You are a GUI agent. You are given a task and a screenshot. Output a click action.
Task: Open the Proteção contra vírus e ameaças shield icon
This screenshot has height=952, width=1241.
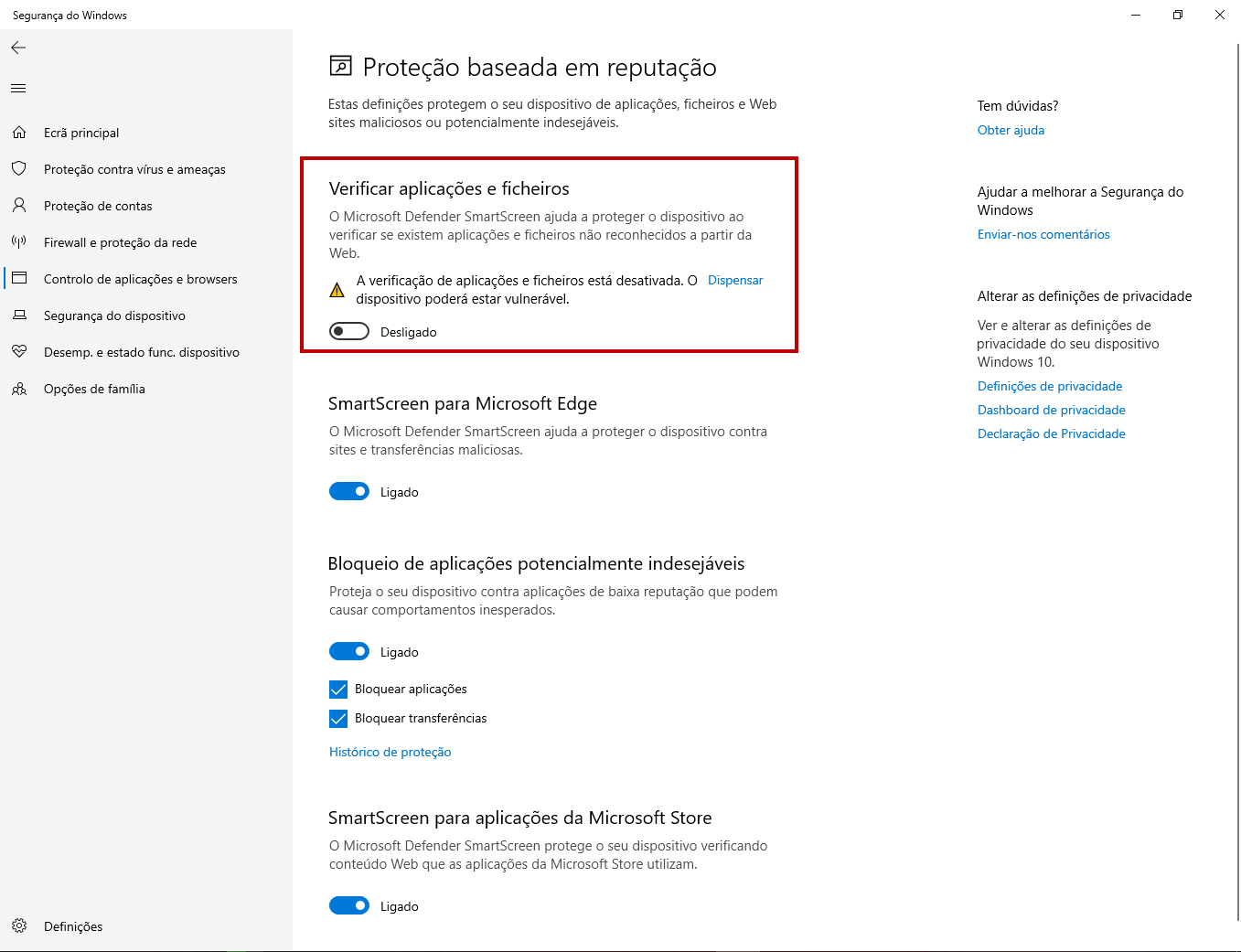(x=19, y=169)
